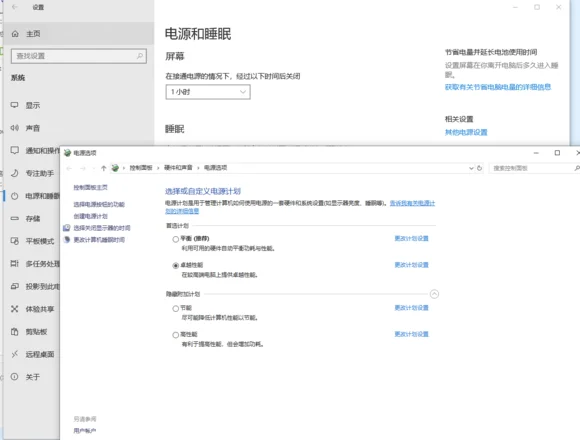Image resolution: width=580 pixels, height=440 pixels.
Task: Click the 声音 speaker icon in the sidebar
Action: click(x=14, y=128)
